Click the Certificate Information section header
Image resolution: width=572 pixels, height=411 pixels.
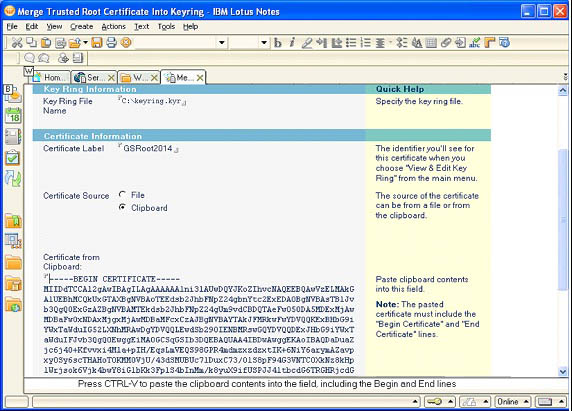click(x=93, y=136)
